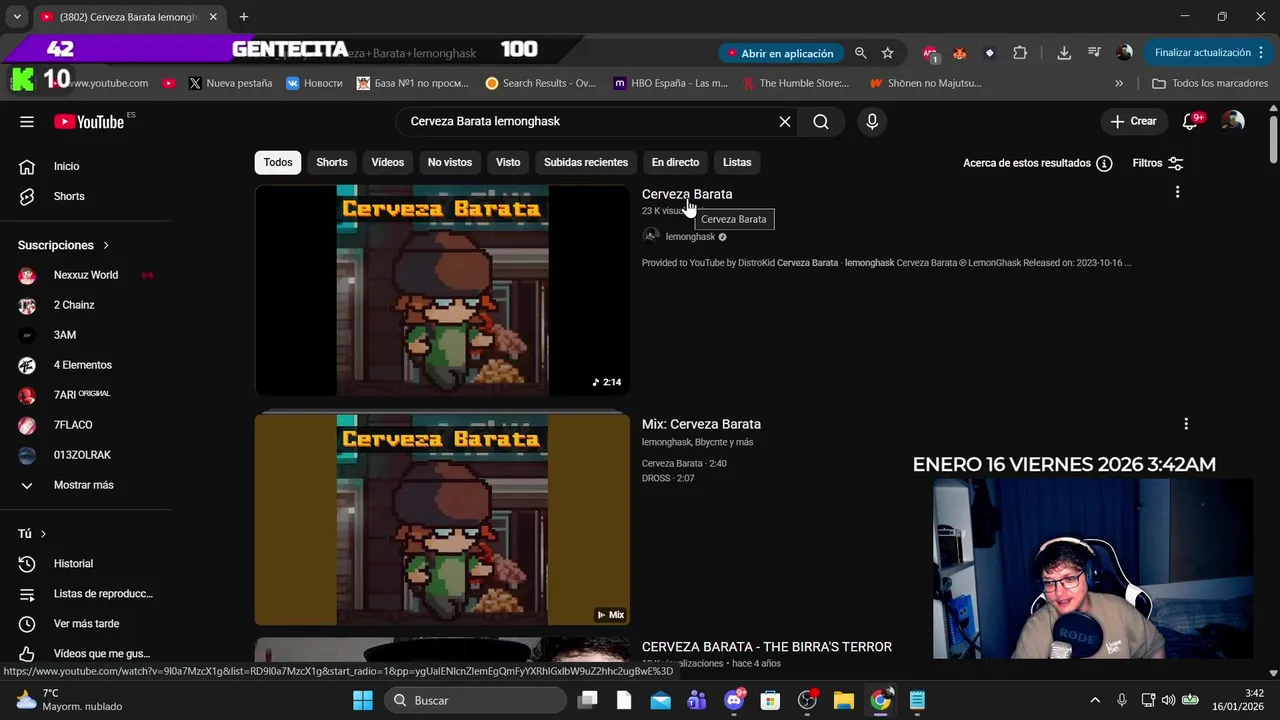Open the Nexxuz World subscription
Viewport: 1280px width, 720px height.
86,275
